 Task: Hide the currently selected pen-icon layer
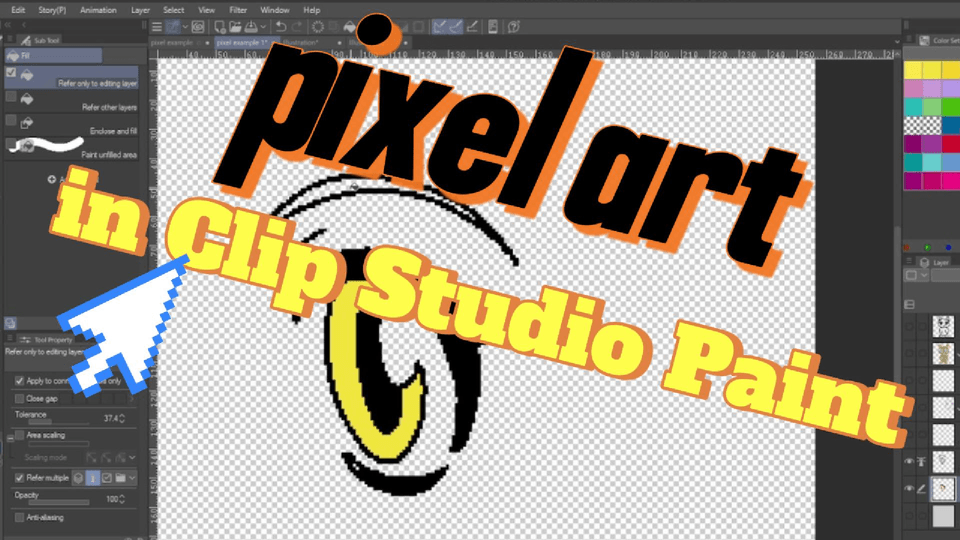coord(909,489)
